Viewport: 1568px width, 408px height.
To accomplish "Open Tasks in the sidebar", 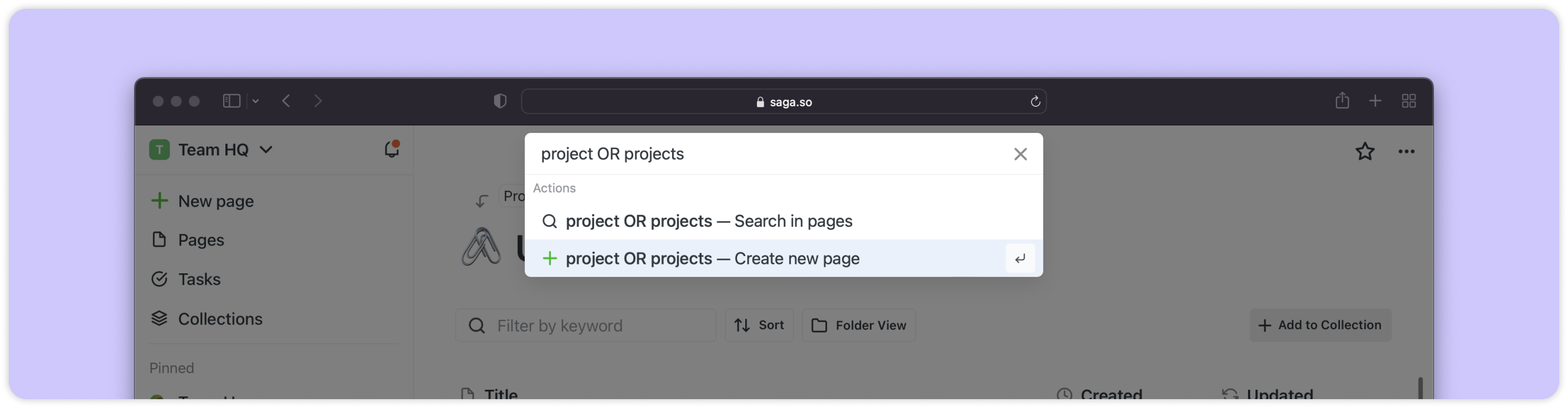I will [x=199, y=279].
